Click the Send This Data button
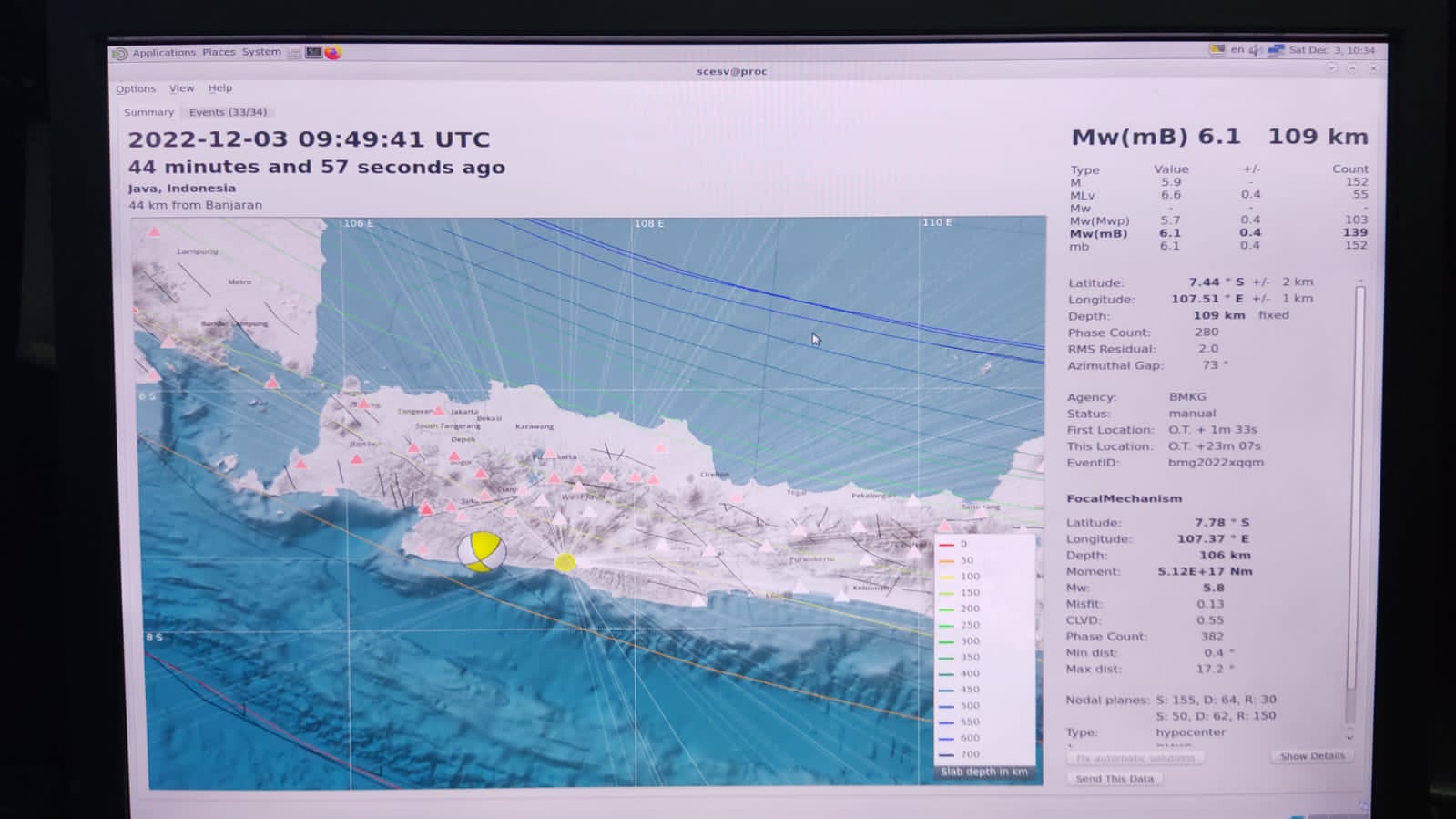Screen dimensions: 1456x819 (x=1115, y=779)
